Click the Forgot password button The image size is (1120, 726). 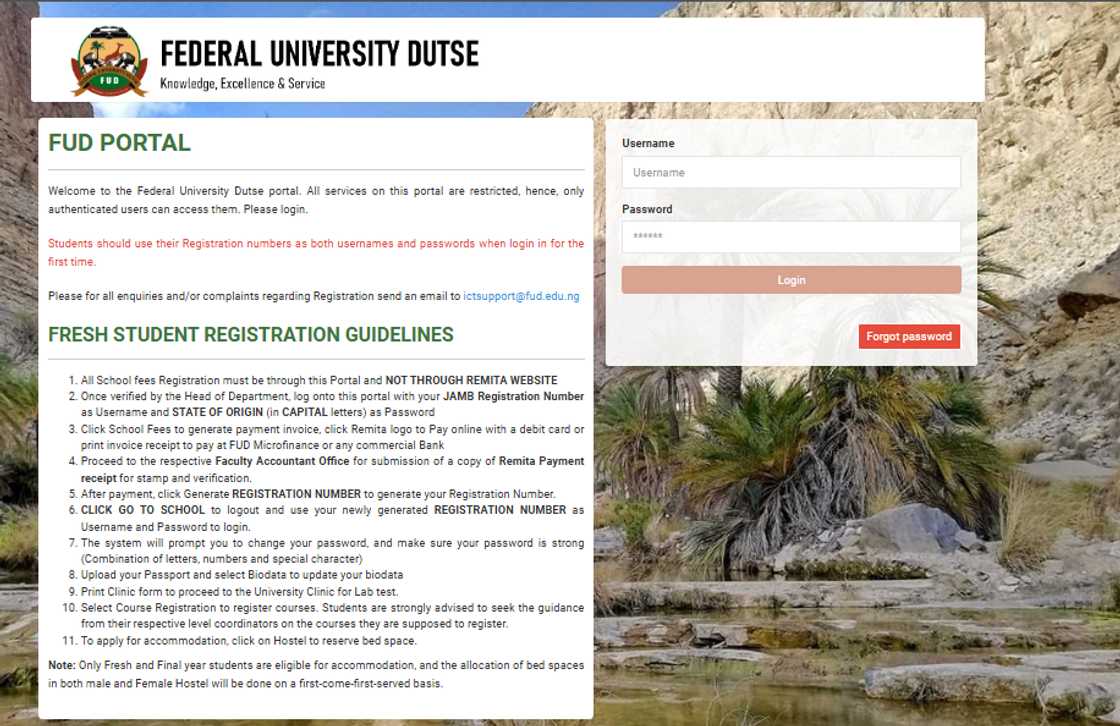[x=908, y=337]
